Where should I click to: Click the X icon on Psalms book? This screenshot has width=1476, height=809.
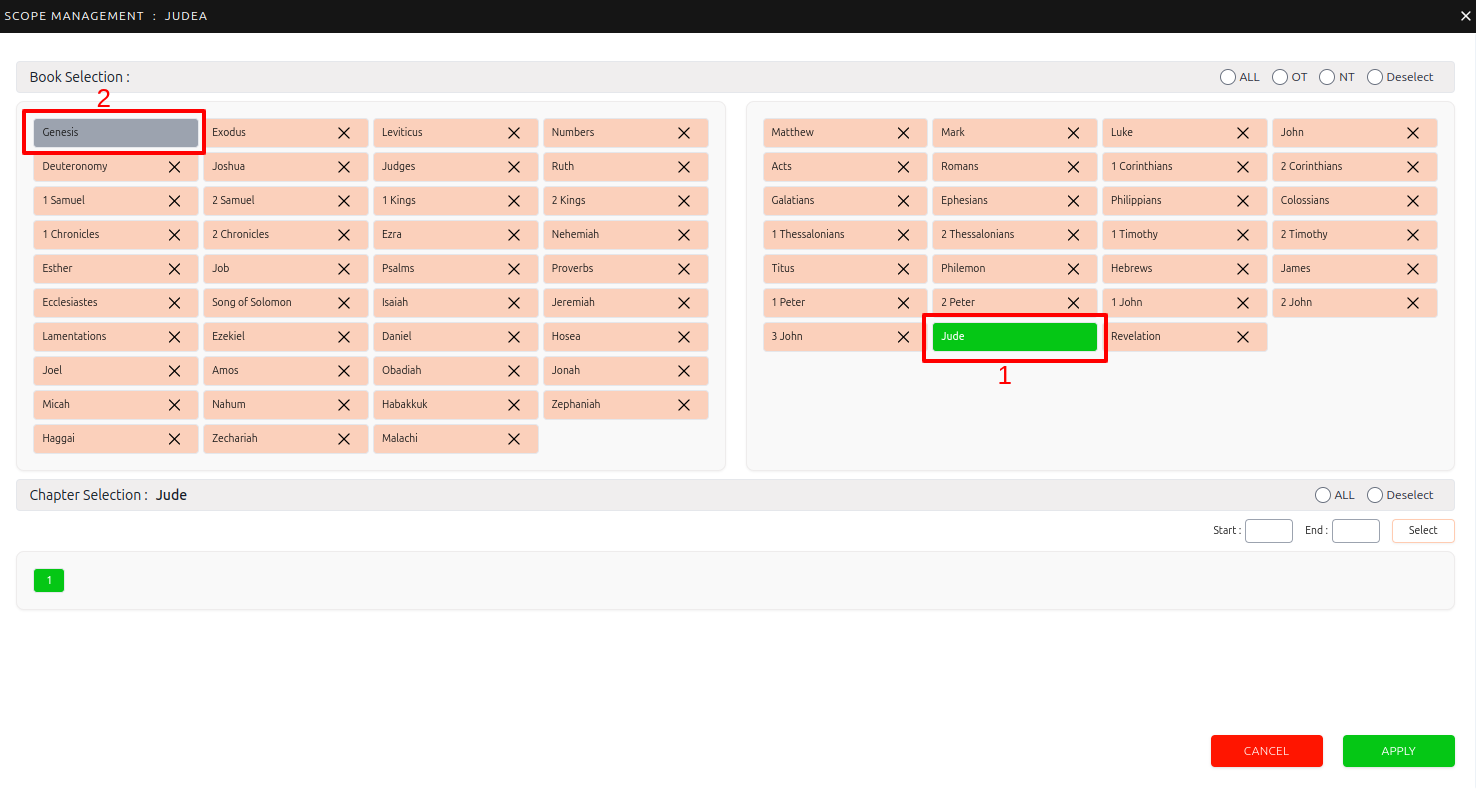click(514, 269)
